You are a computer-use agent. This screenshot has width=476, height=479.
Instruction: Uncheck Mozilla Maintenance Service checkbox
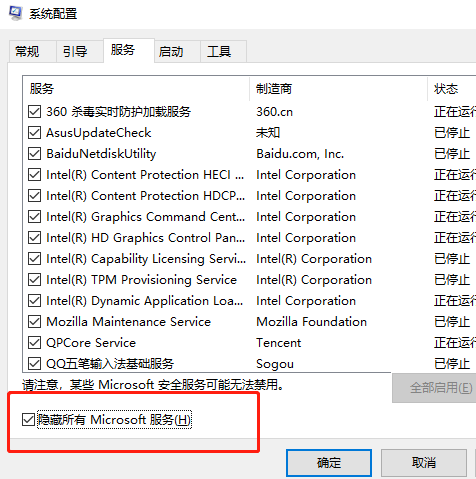tap(34, 322)
